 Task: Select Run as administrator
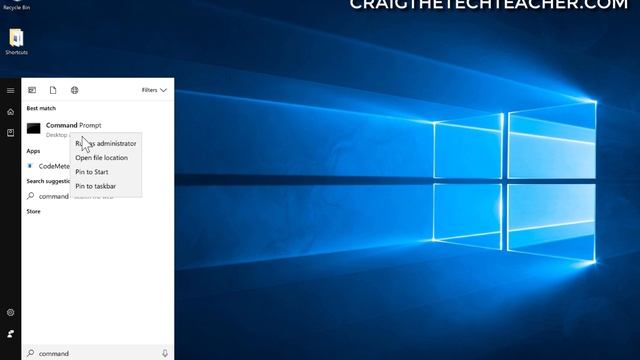click(106, 143)
